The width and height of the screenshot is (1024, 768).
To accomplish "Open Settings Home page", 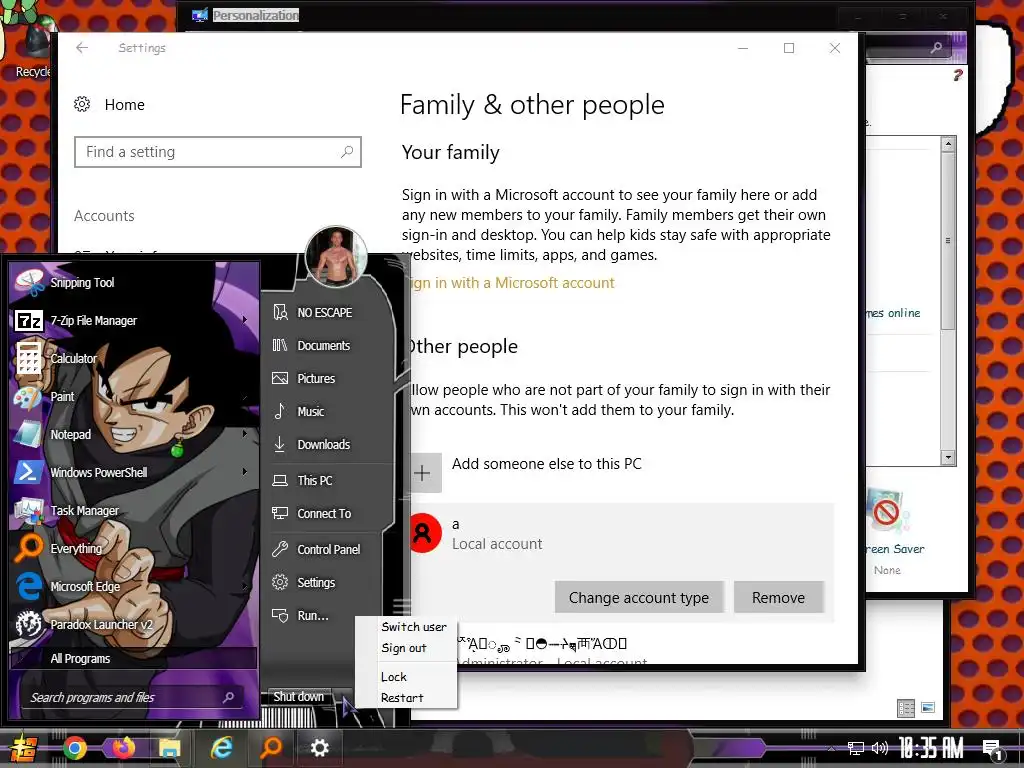I will pos(109,104).
